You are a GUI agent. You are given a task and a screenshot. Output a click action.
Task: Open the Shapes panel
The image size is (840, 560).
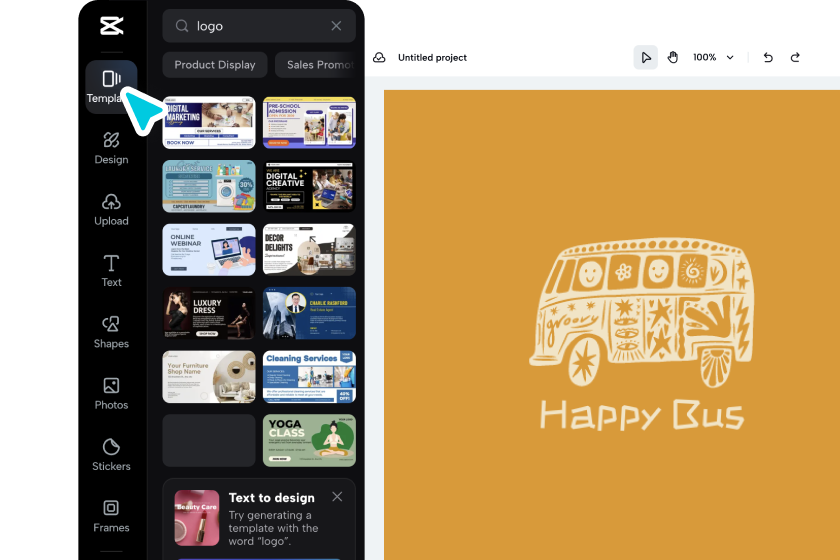(111, 331)
